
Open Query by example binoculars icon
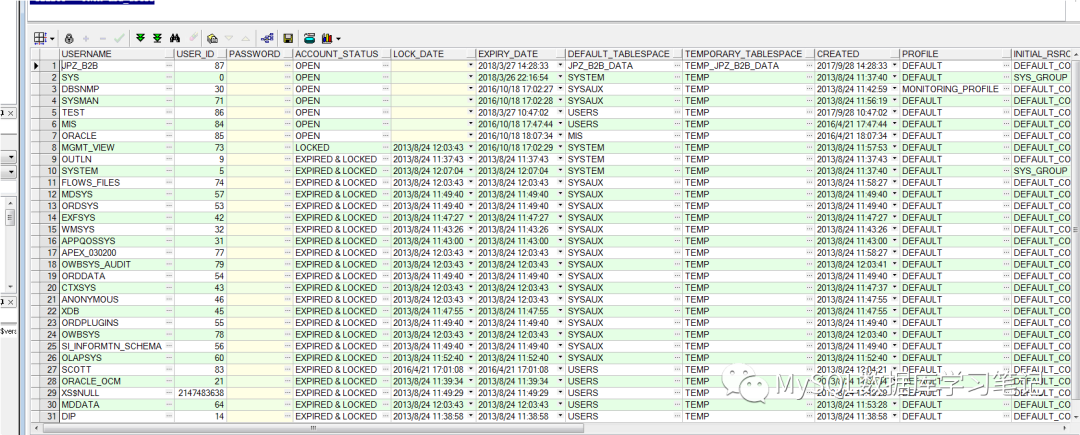[x=175, y=39]
